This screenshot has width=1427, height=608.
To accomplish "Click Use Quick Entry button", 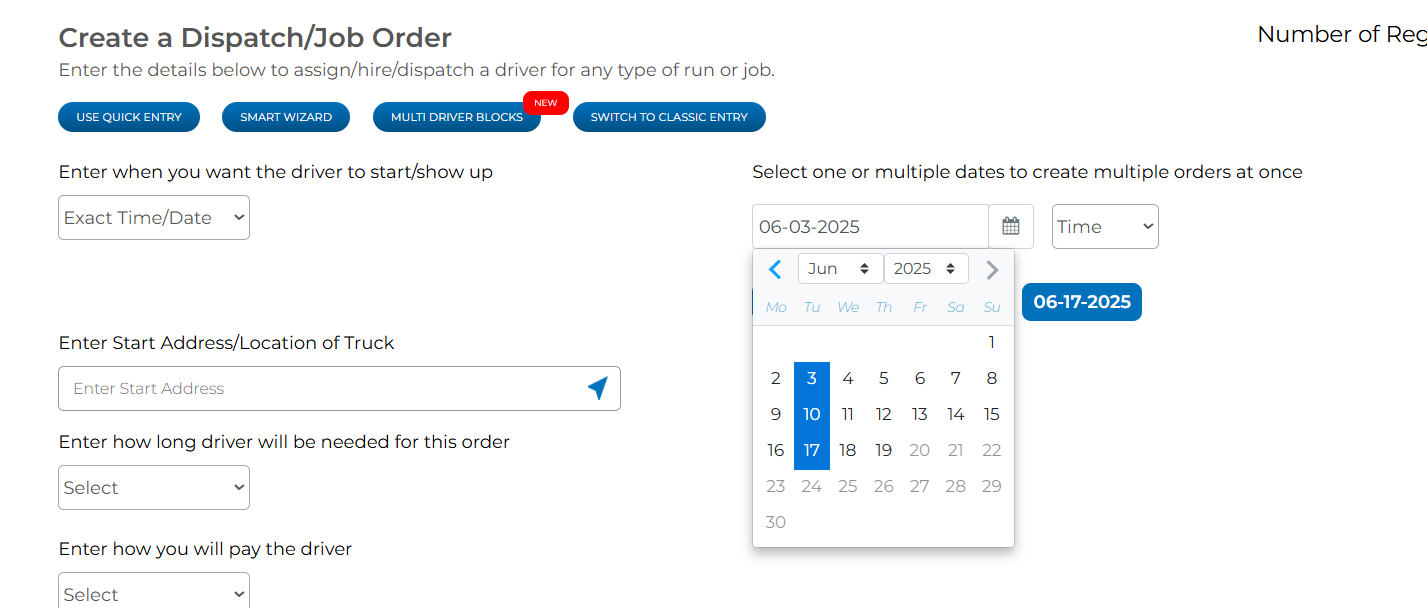I will click(x=129, y=117).
